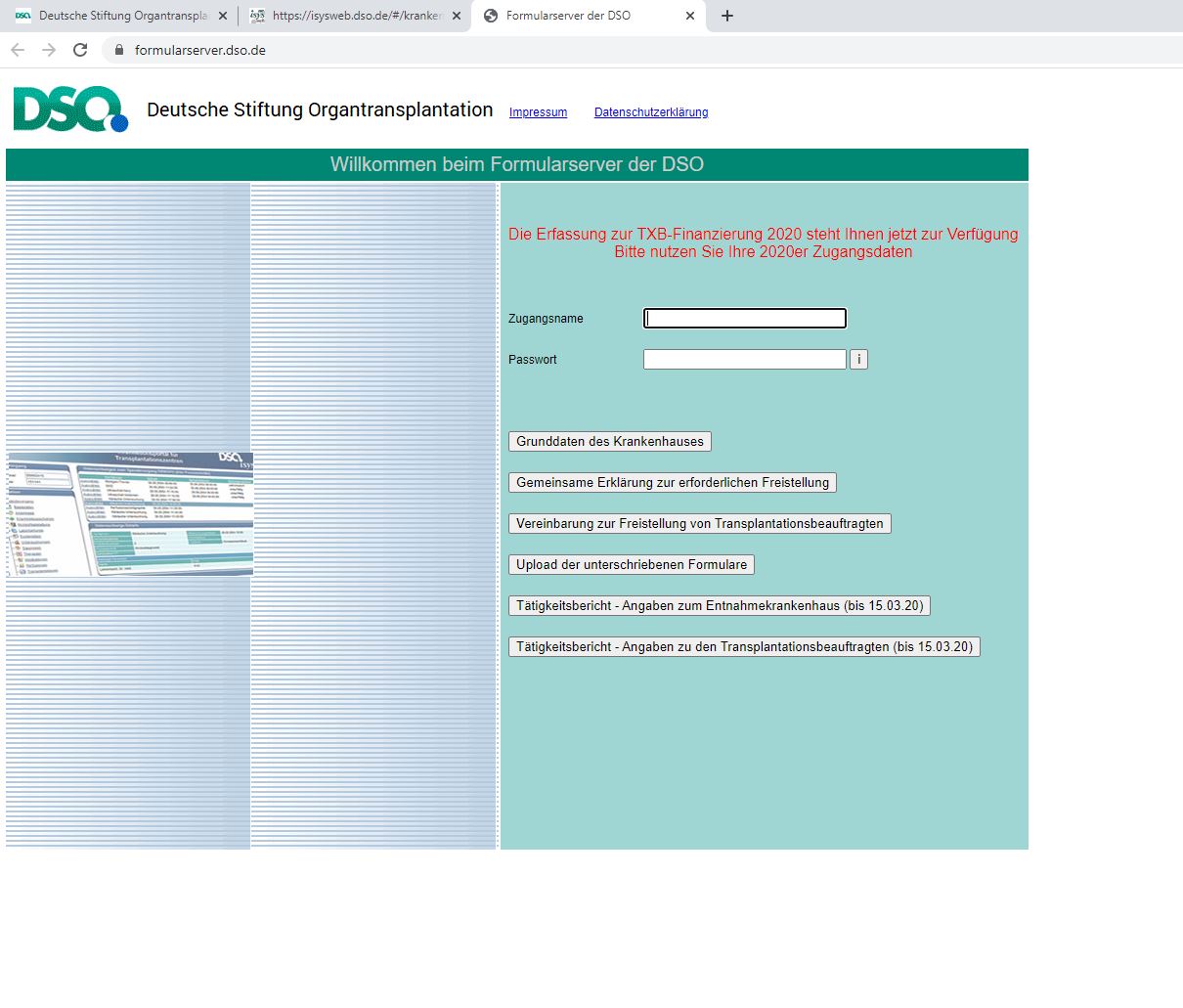Click the Passwort label
Image resolution: width=1183 pixels, height=1008 pixels.
[x=533, y=360]
